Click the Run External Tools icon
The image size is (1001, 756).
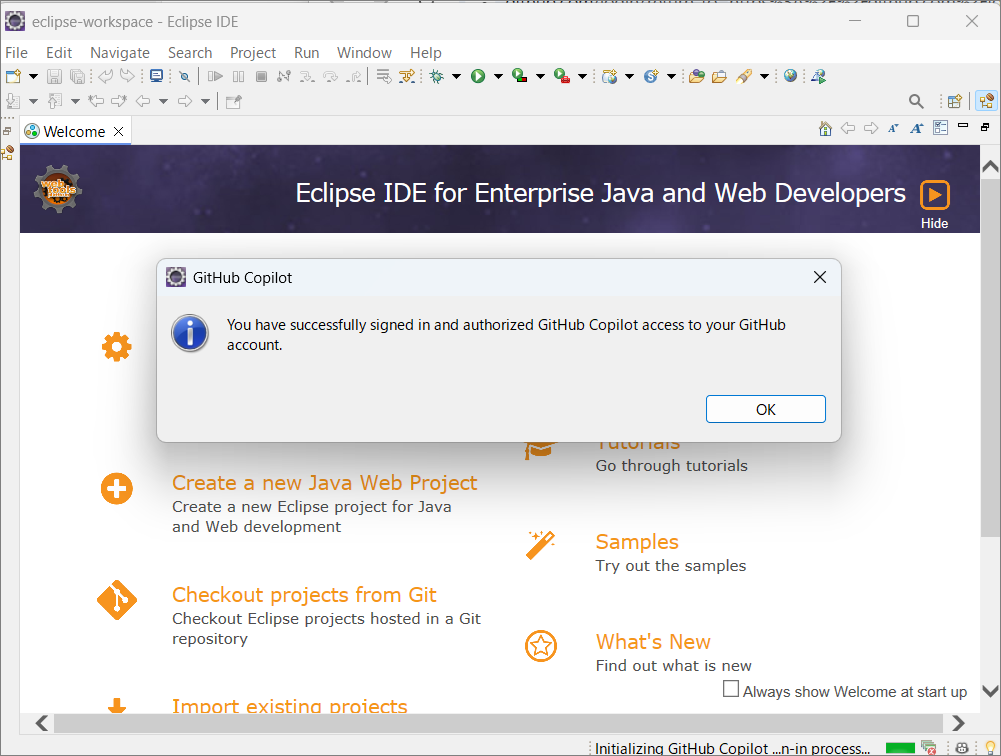coord(562,77)
